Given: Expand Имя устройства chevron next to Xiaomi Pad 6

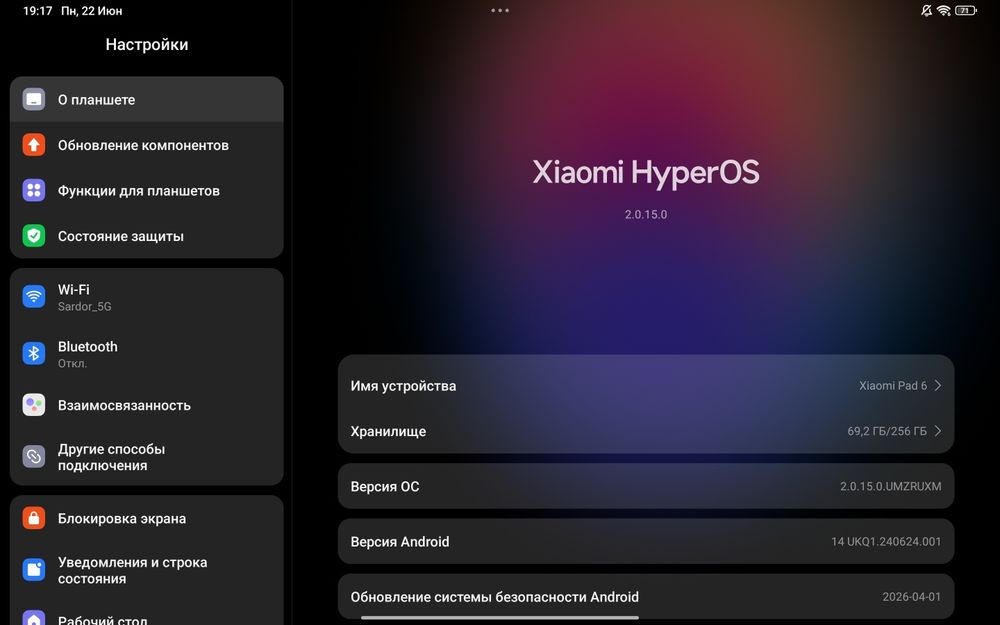Looking at the screenshot, I should tap(938, 385).
